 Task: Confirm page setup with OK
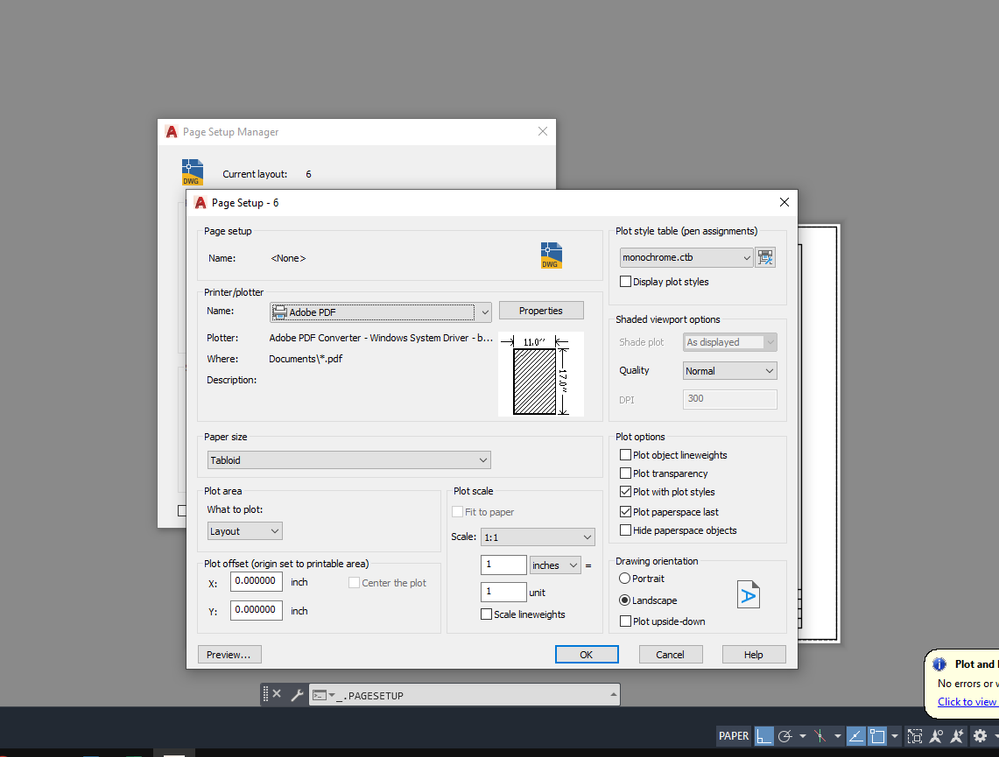click(x=586, y=654)
